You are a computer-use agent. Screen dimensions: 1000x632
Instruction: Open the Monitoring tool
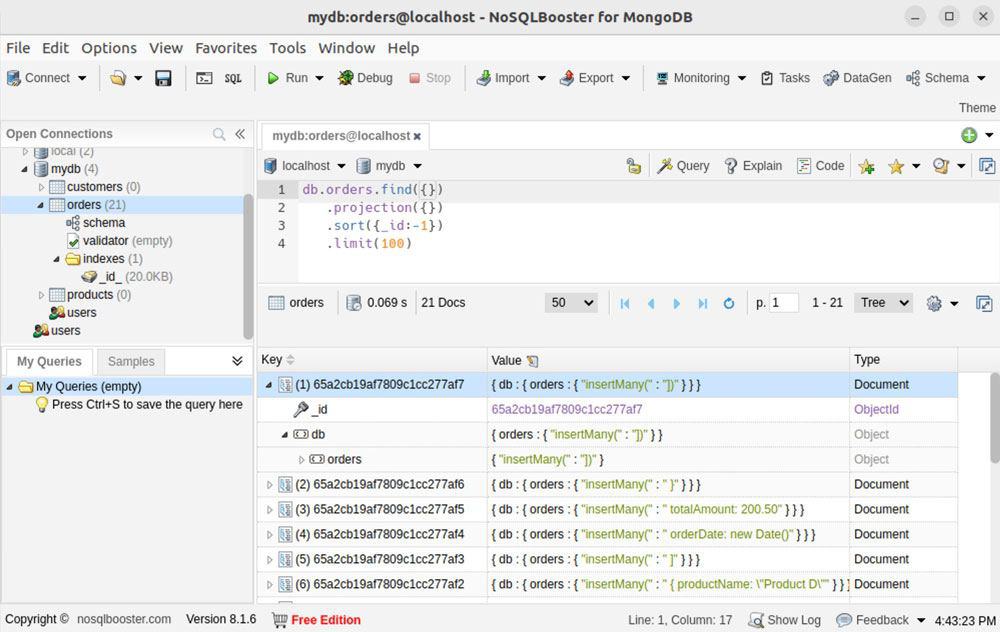[693, 78]
